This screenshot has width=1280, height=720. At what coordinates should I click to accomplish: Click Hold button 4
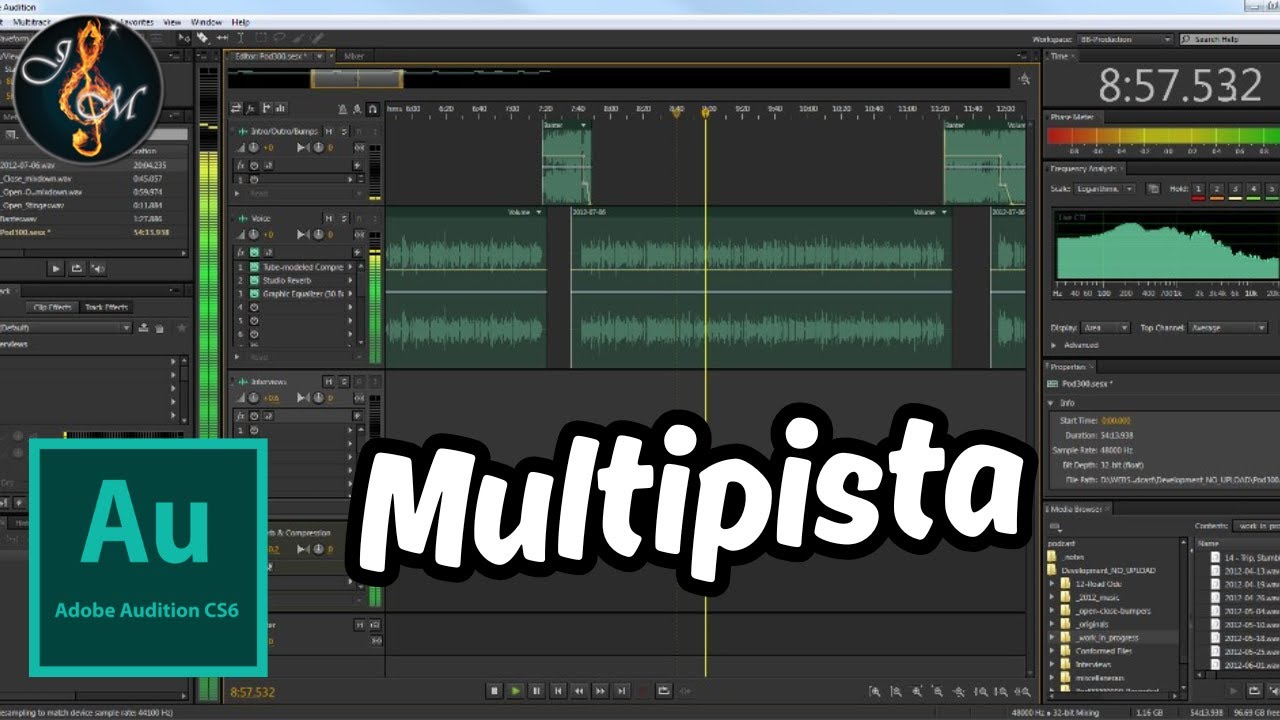point(1254,188)
